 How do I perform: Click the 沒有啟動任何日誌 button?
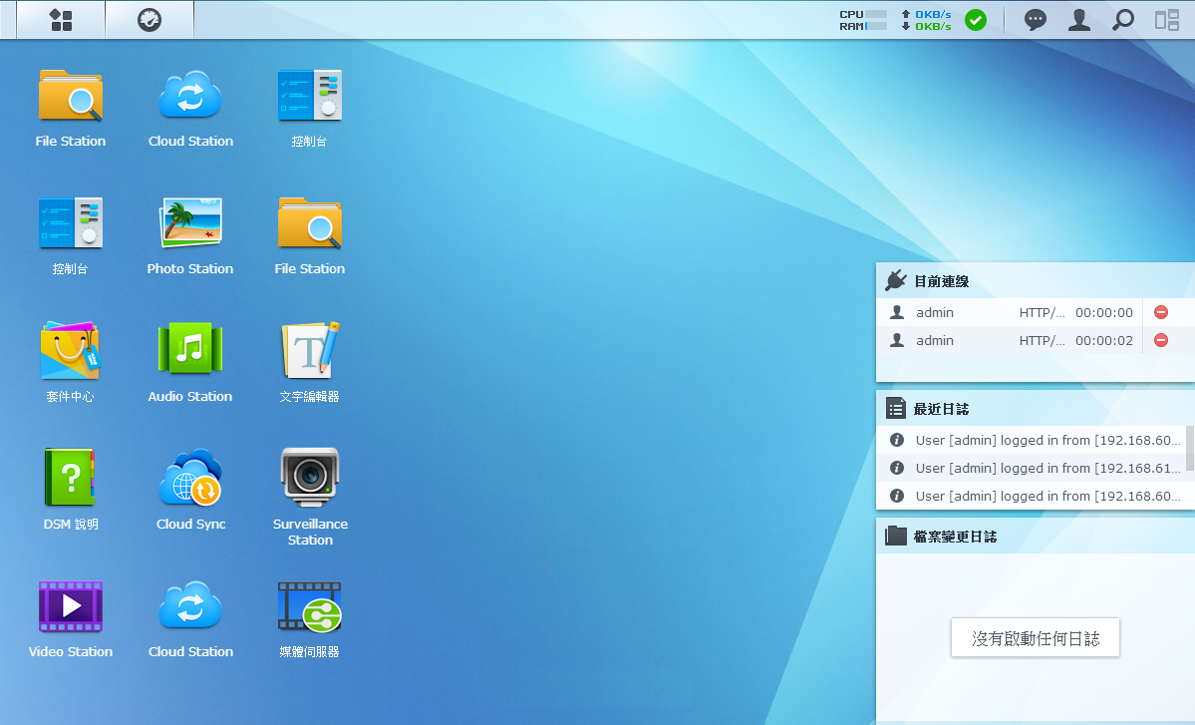point(1035,638)
